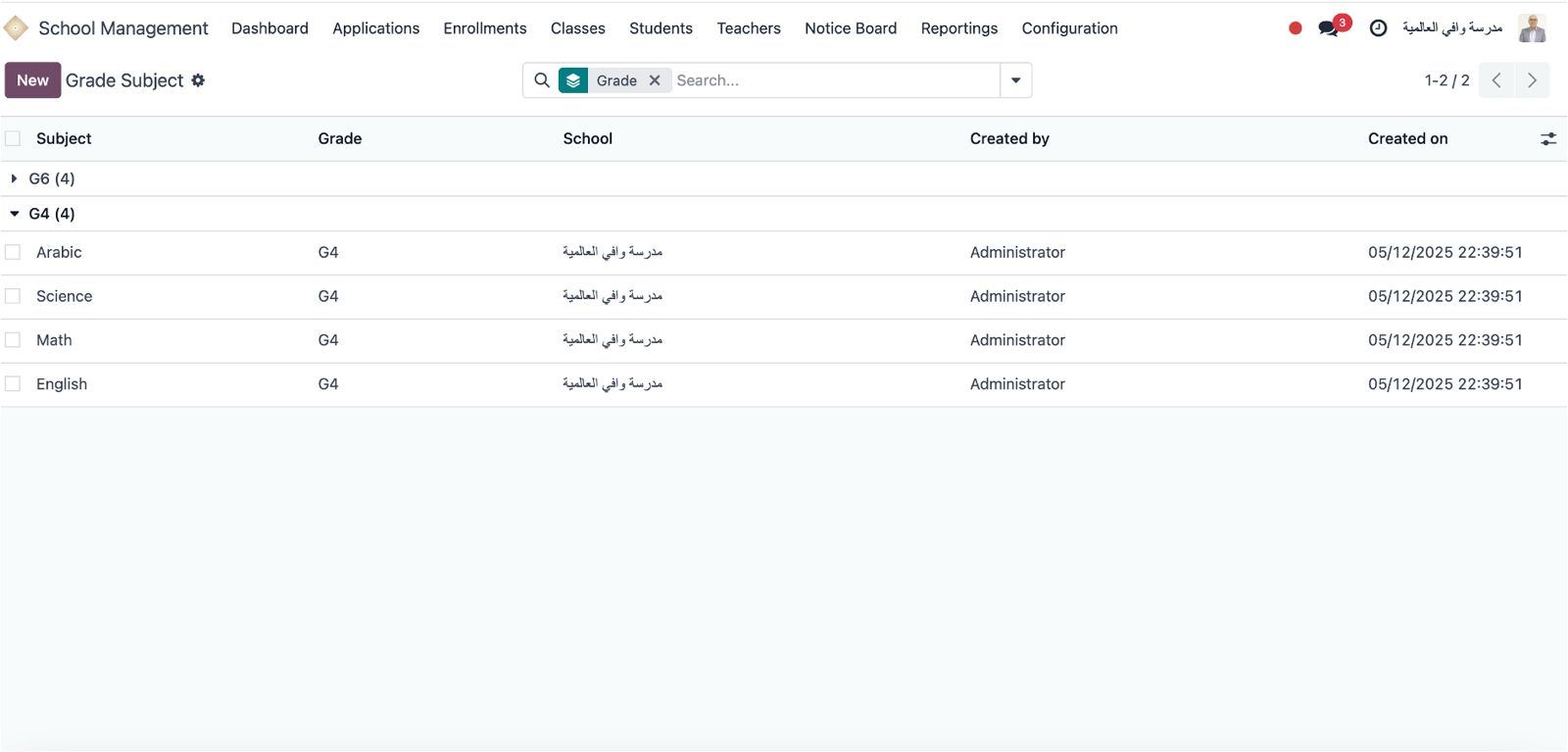The image size is (1568, 752).
Task: Open the School Management app logo
Action: coord(16,28)
